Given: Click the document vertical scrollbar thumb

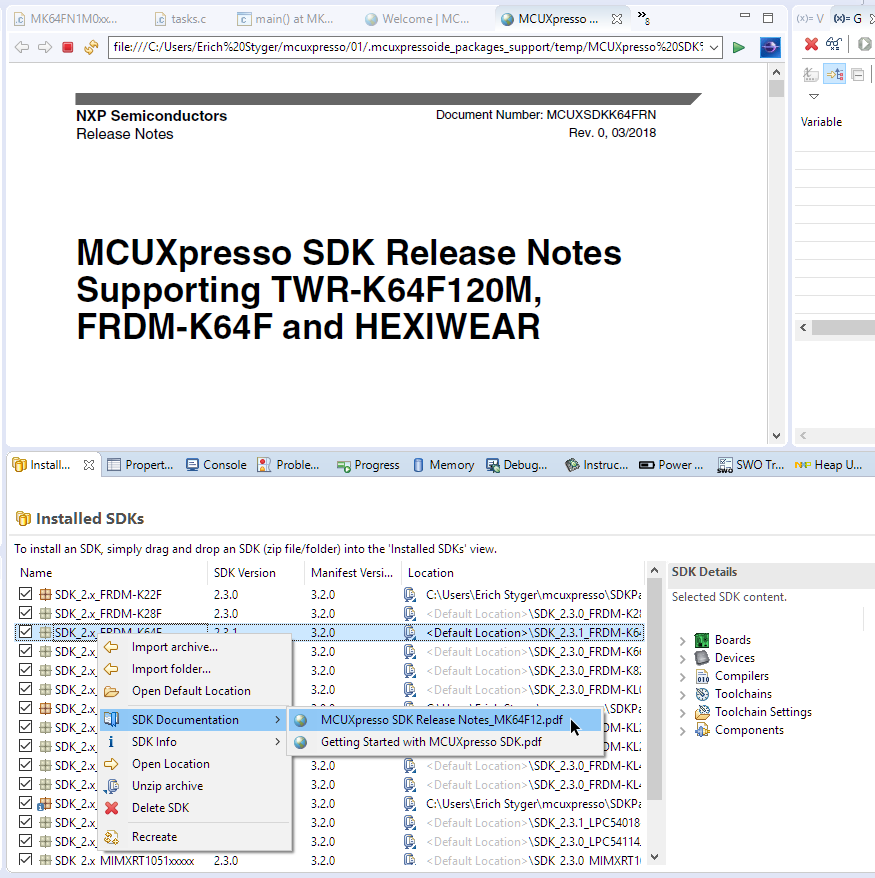Looking at the screenshot, I should point(776,88).
